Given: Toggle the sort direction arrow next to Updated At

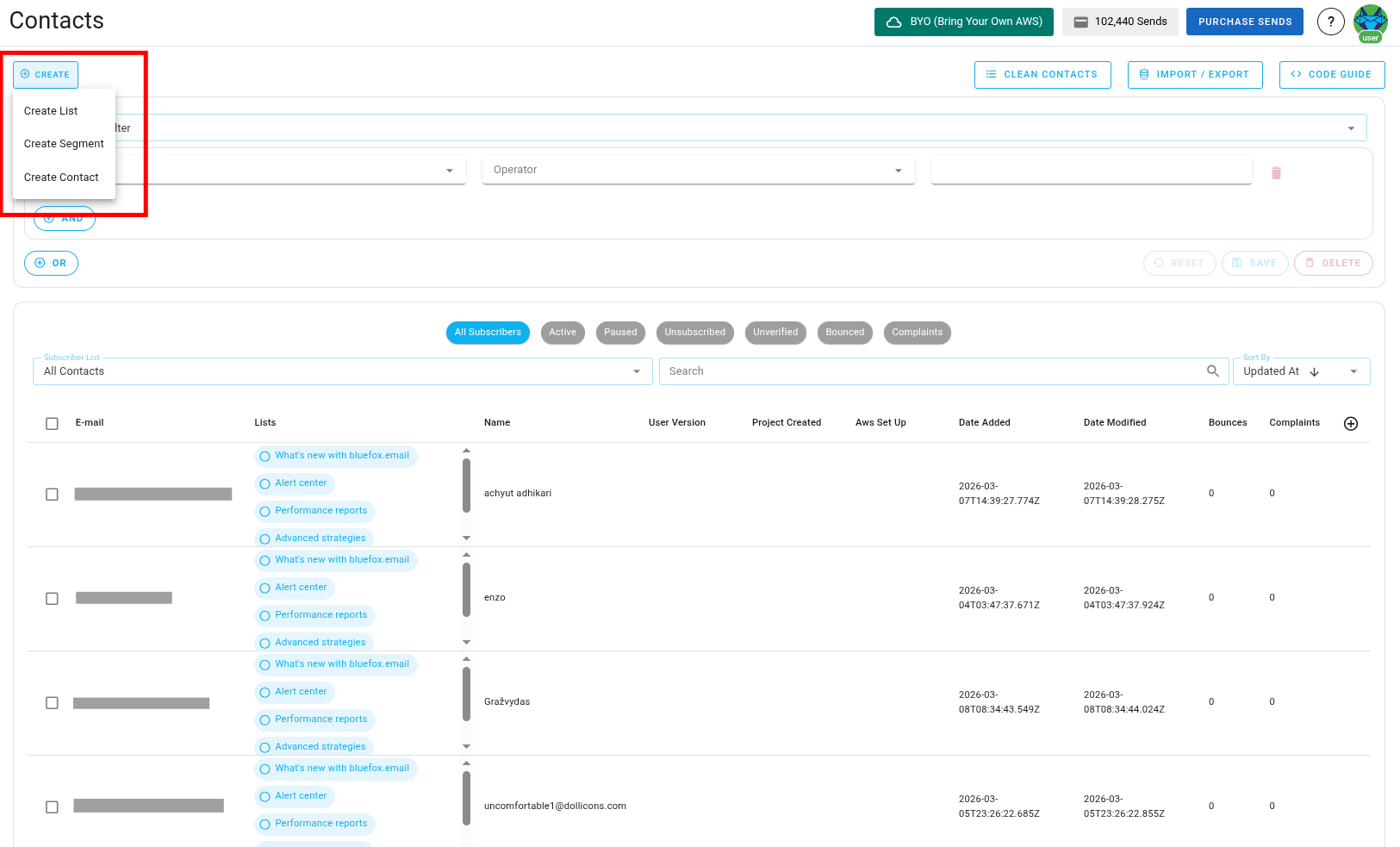Looking at the screenshot, I should point(1313,371).
